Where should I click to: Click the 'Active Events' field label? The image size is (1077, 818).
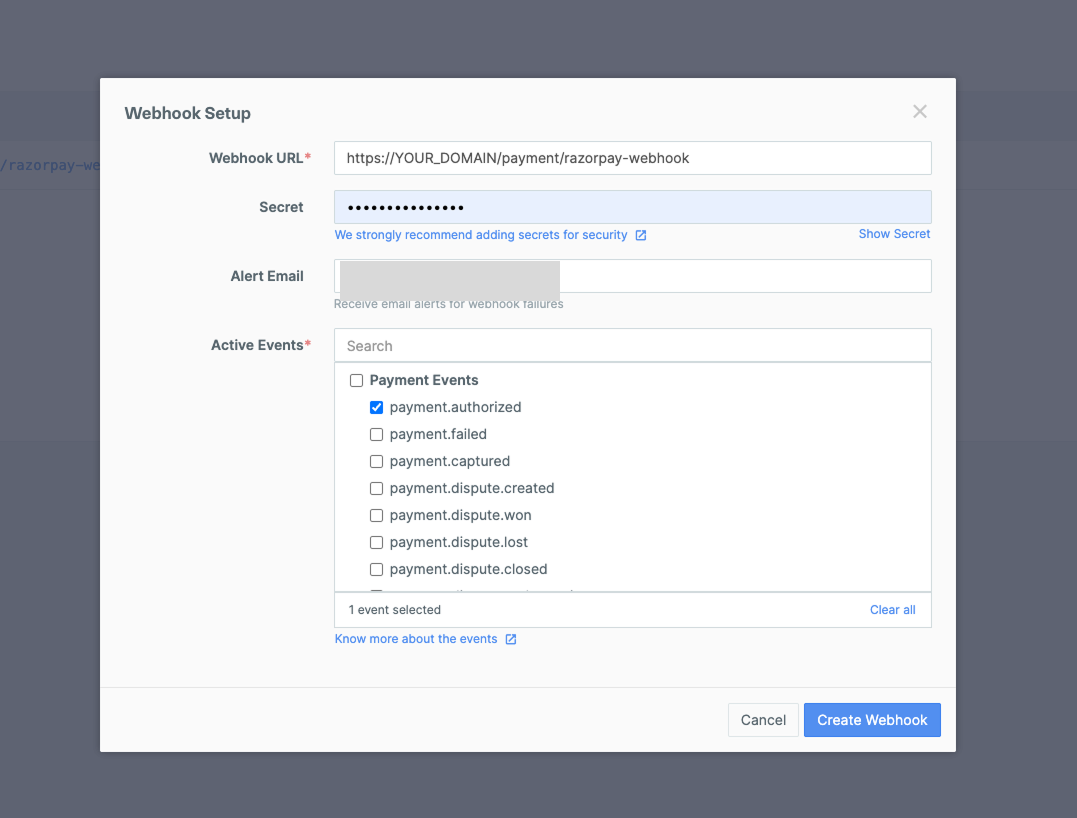coord(257,345)
